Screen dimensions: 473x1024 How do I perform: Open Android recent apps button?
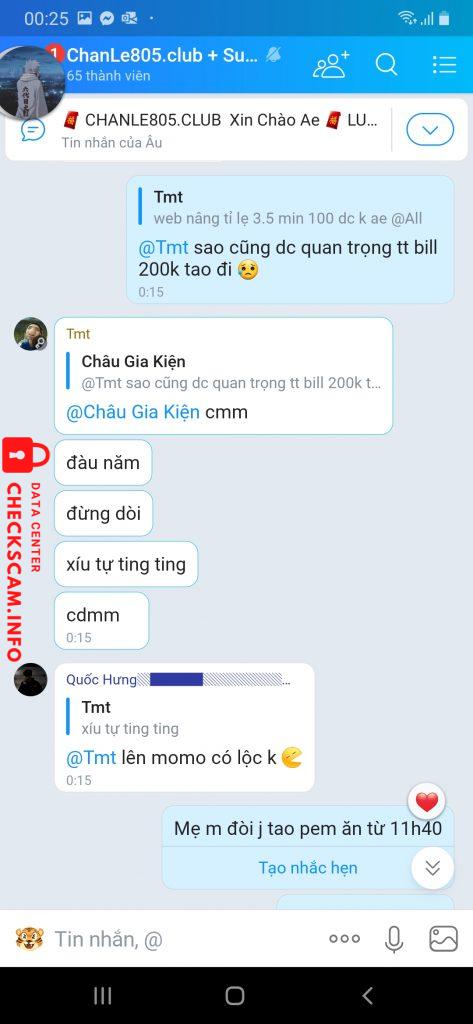[x=103, y=996]
